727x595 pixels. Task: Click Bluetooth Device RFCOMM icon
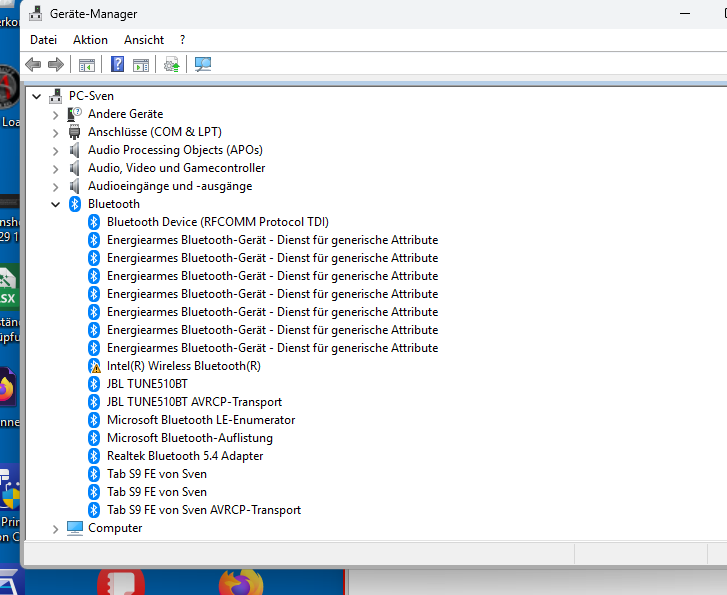coord(94,222)
